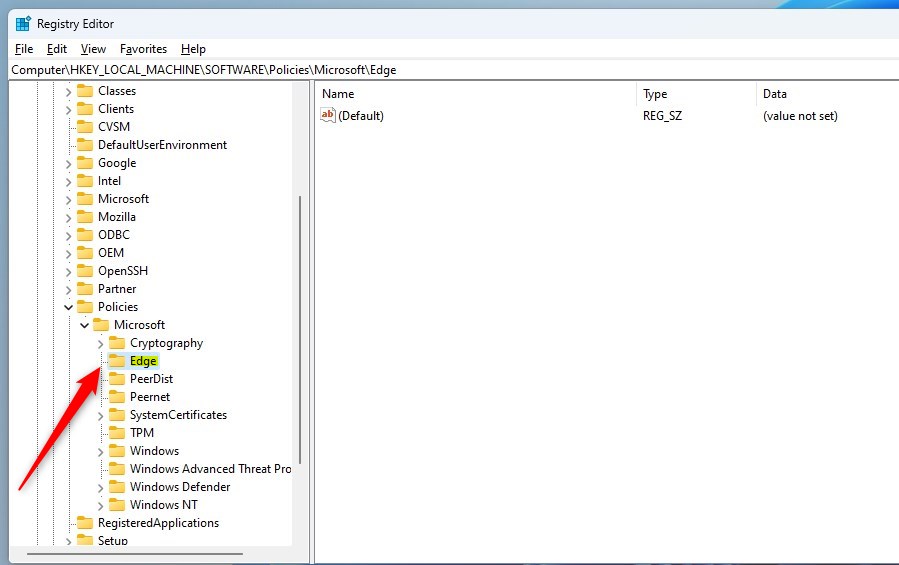Click the OpenSSH folder icon
Viewport: 899px width, 565px height.
(x=85, y=271)
